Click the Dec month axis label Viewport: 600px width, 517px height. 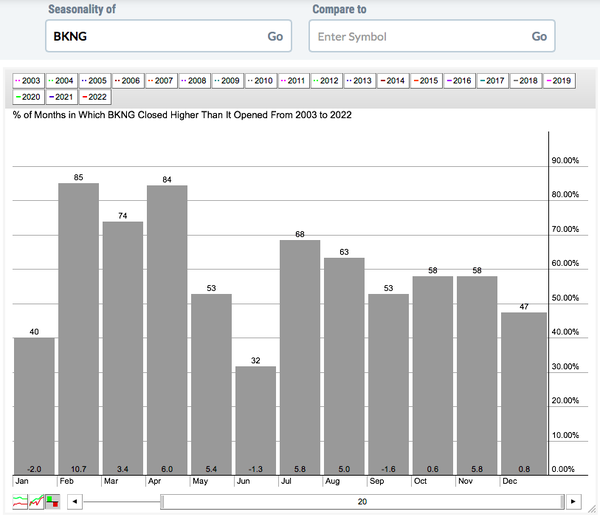[x=509, y=481]
